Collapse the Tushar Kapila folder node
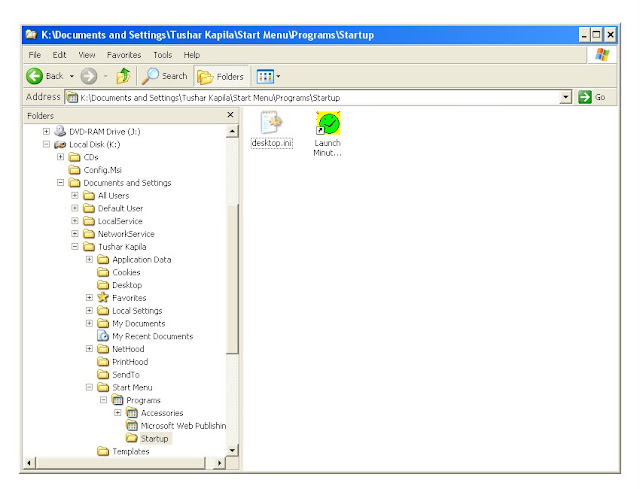The height and width of the screenshot is (489, 640). point(75,247)
